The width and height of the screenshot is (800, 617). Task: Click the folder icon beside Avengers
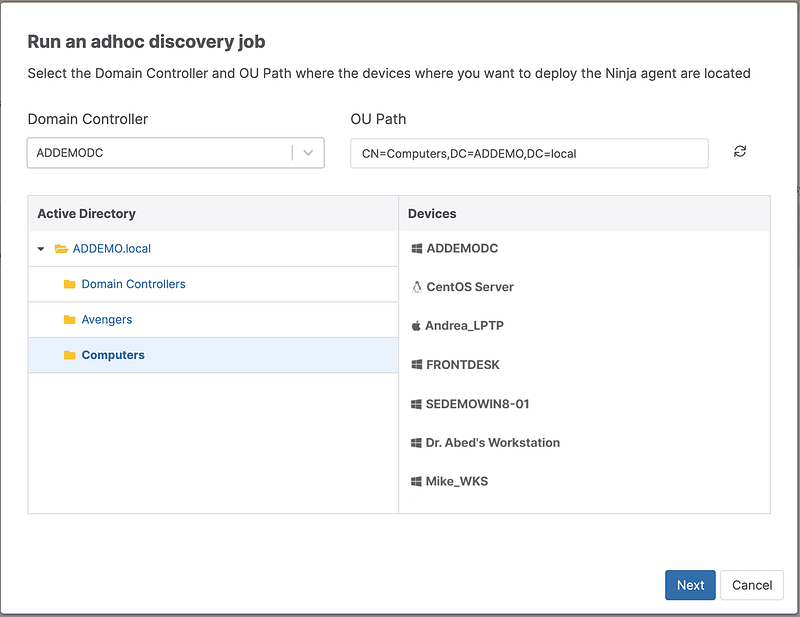click(69, 319)
